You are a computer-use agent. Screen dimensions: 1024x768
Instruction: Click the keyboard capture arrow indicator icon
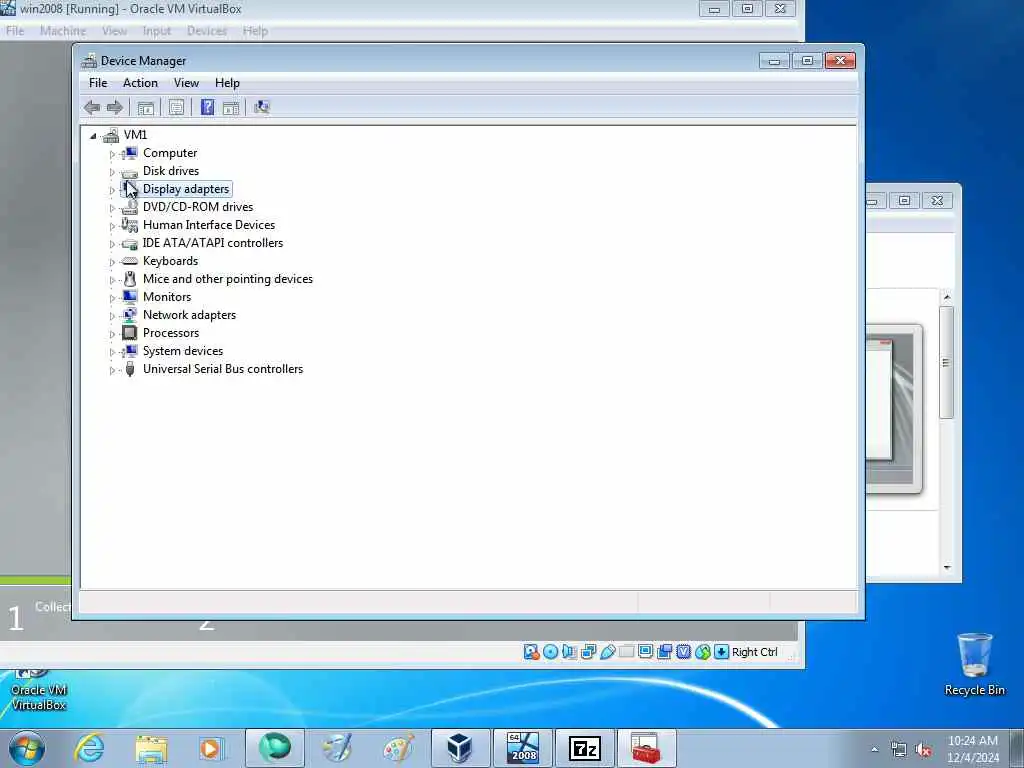[x=721, y=652]
